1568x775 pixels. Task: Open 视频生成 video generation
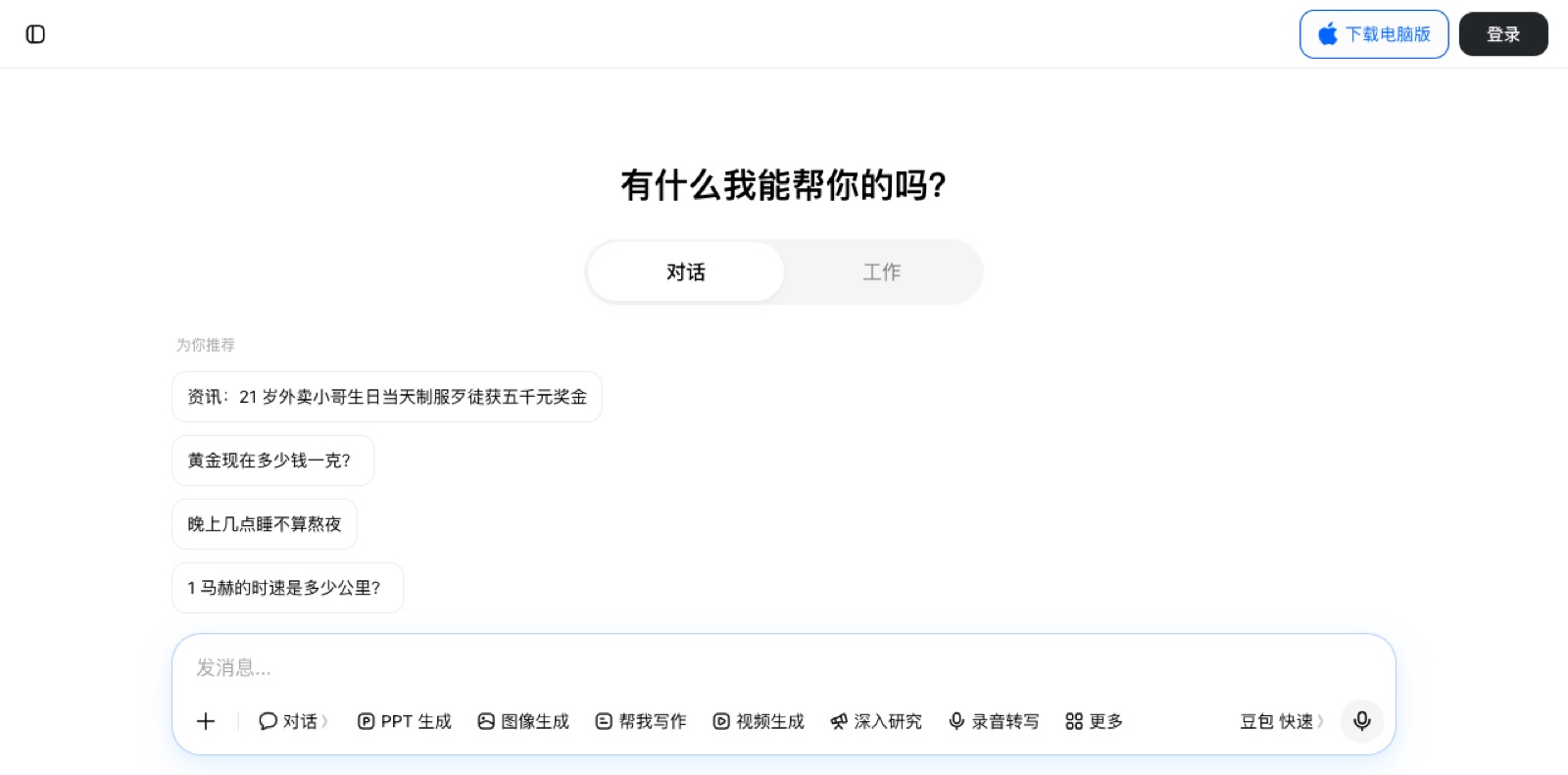point(759,721)
